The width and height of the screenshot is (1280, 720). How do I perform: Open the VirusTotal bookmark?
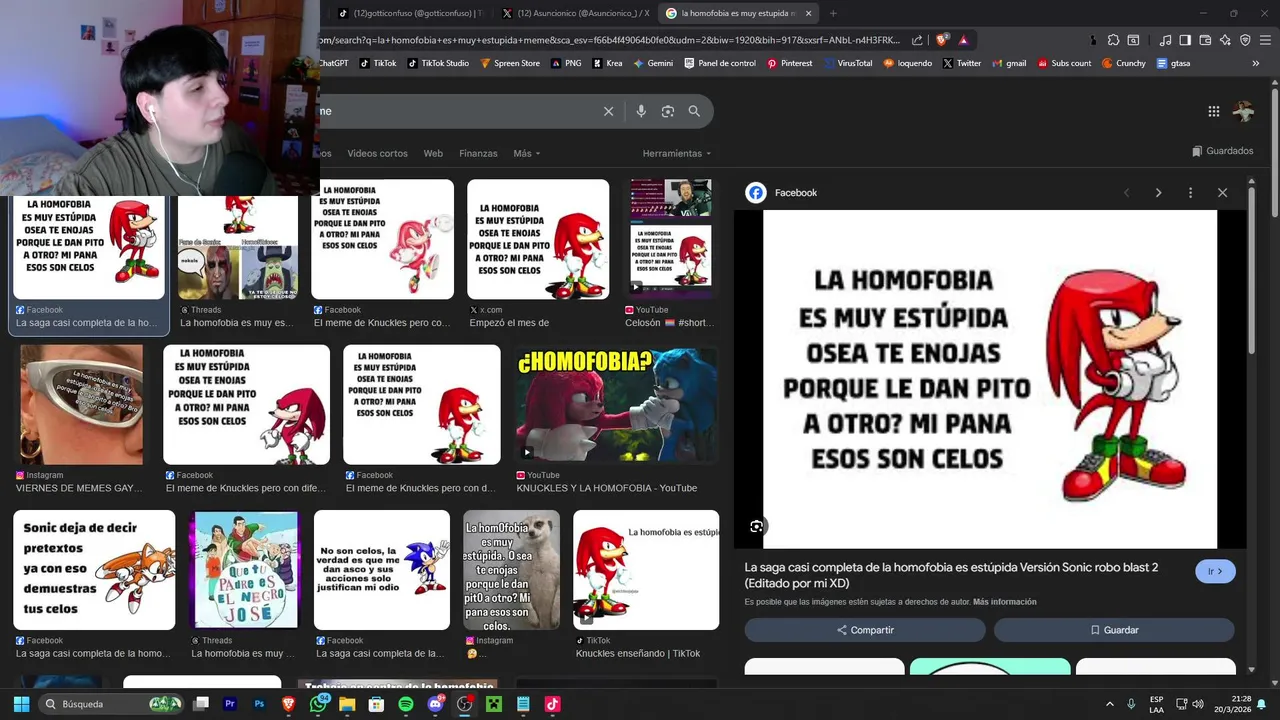pos(847,63)
